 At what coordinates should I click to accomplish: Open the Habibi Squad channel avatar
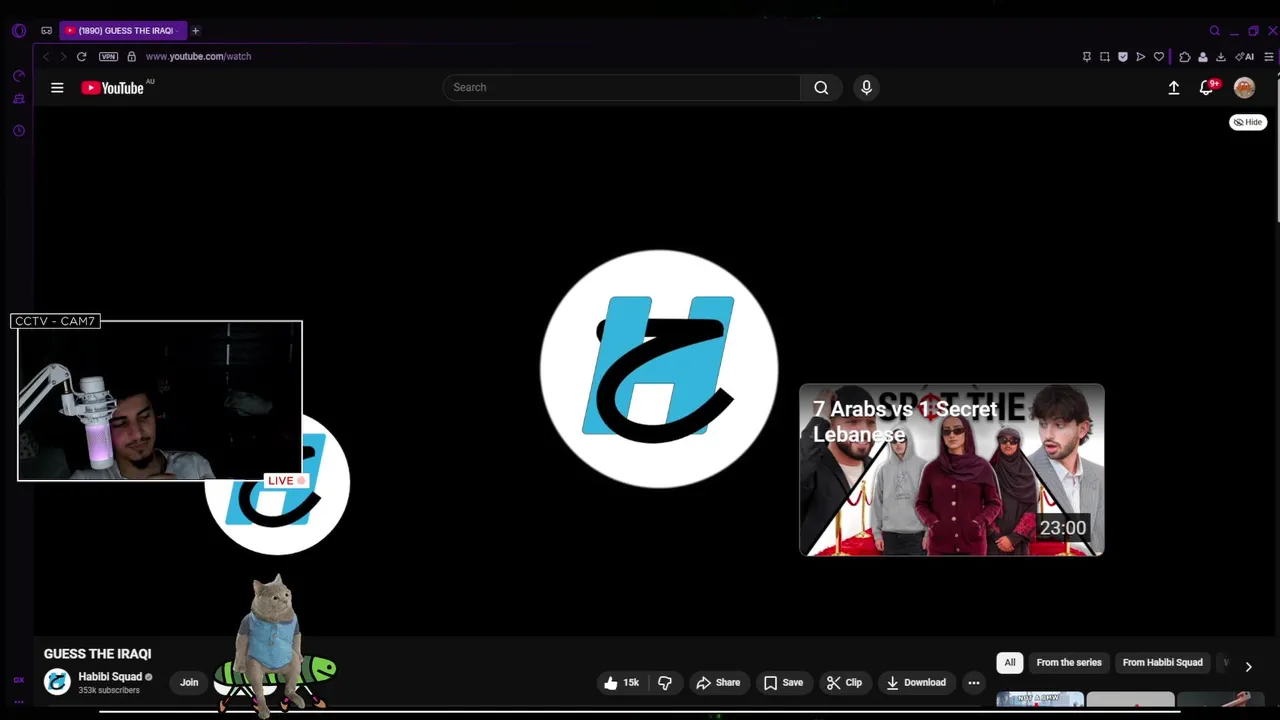[x=58, y=682]
